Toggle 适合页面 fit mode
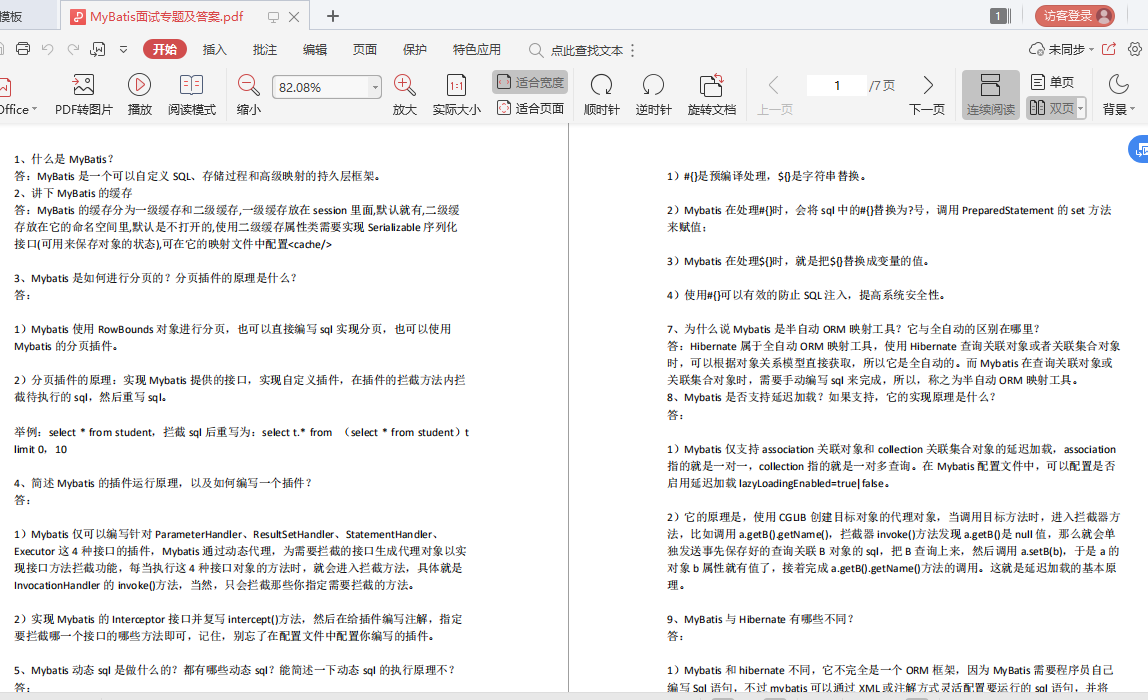 click(x=531, y=108)
